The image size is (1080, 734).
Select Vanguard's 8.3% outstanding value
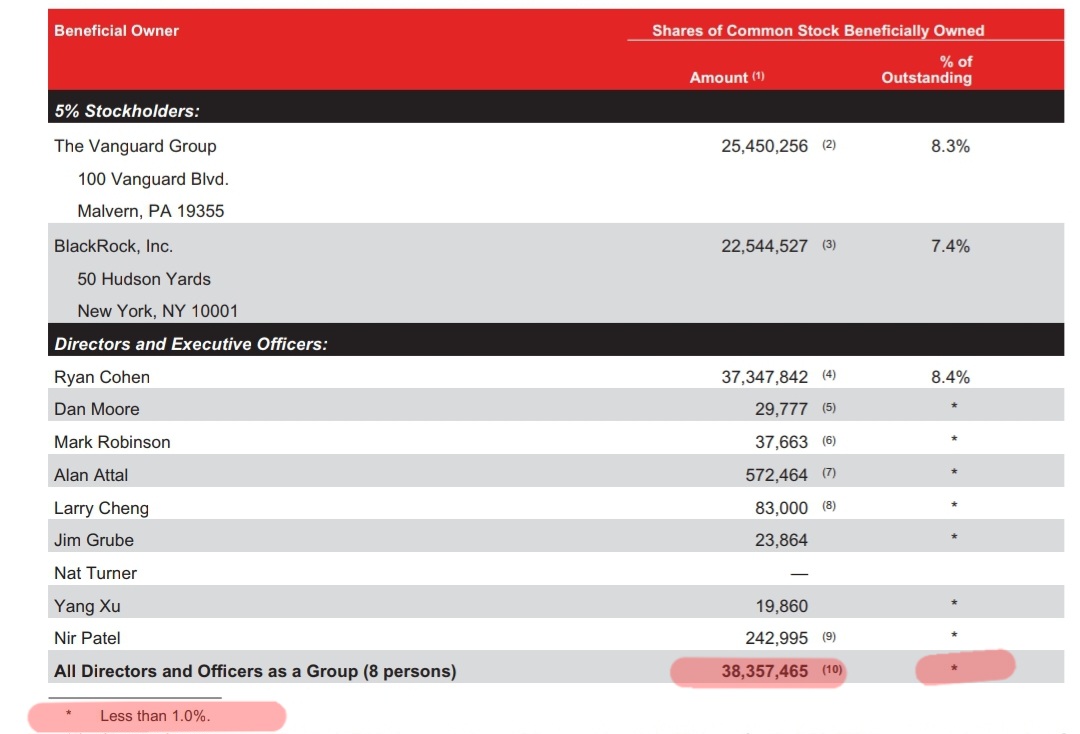point(950,146)
